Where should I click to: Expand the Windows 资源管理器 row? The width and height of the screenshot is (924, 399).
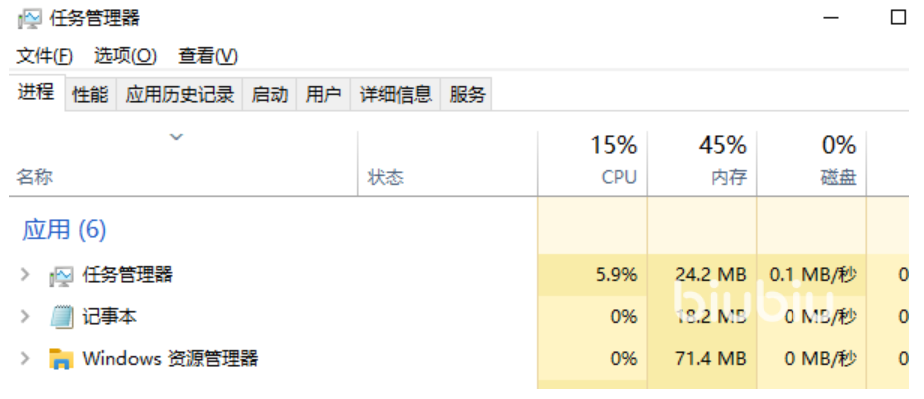click(x=25, y=358)
